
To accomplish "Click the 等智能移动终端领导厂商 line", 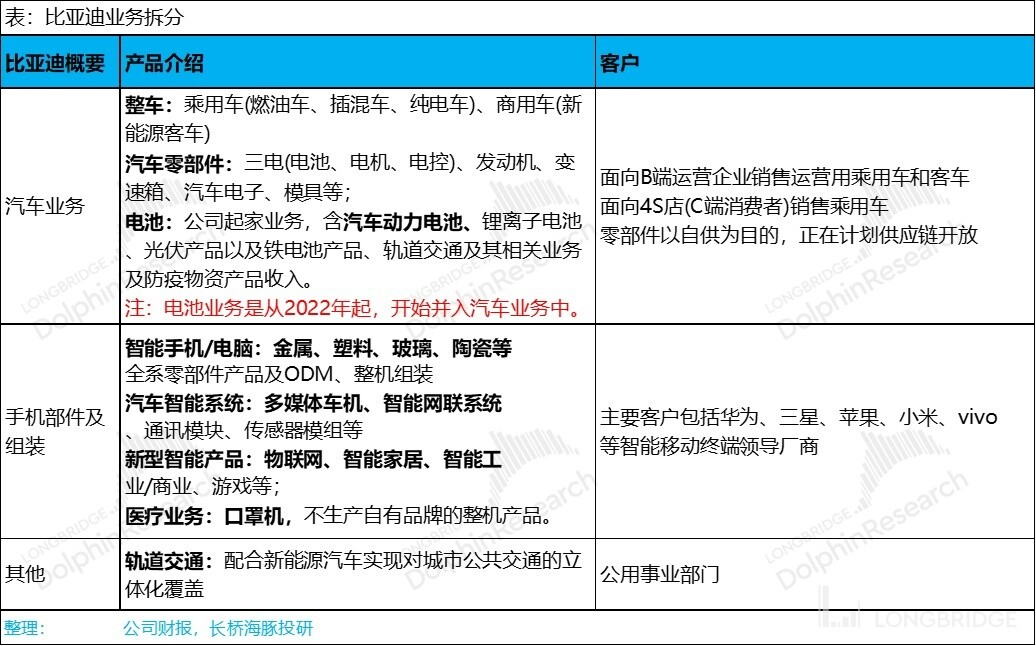I will click(710, 446).
